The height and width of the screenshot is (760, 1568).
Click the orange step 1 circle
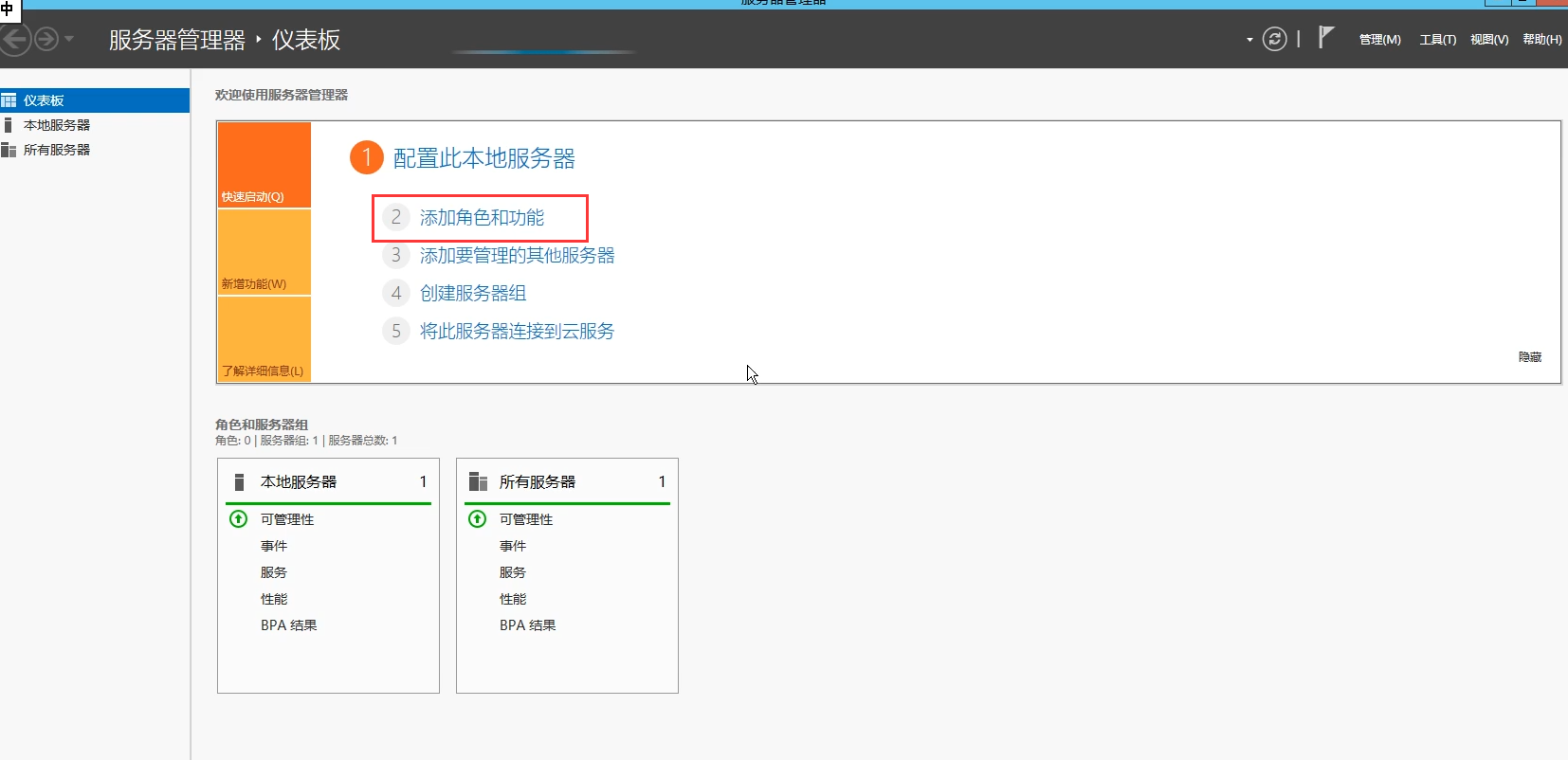(x=367, y=157)
